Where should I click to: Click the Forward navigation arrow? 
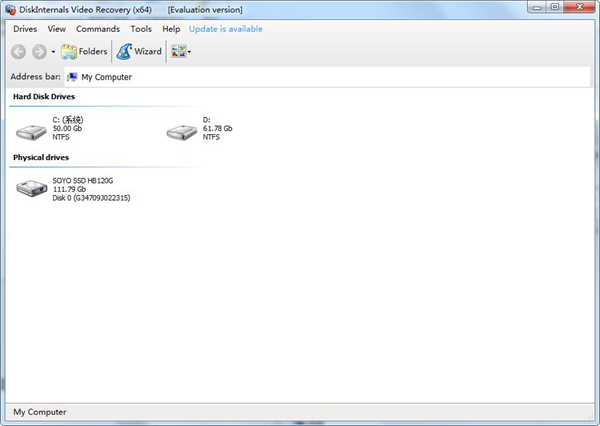[39, 51]
